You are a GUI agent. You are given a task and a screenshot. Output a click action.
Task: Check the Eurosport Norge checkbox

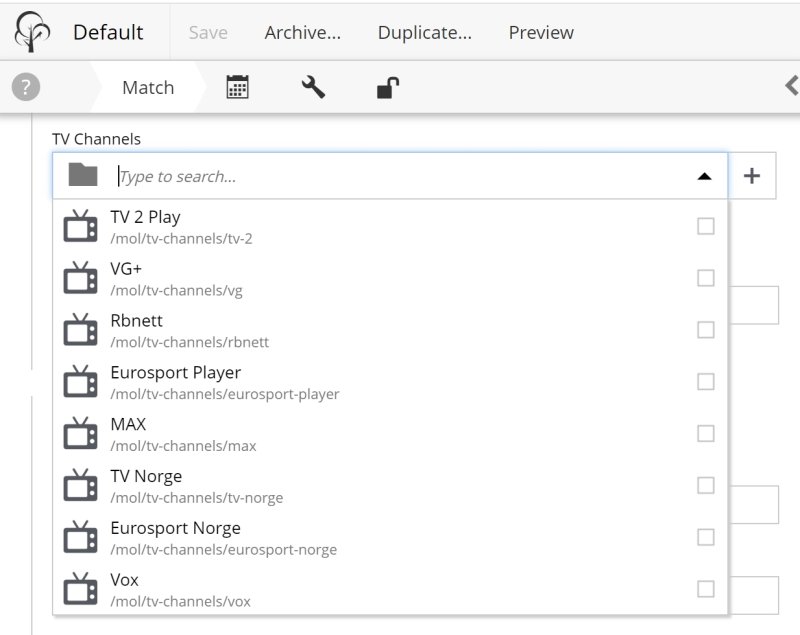coord(706,537)
